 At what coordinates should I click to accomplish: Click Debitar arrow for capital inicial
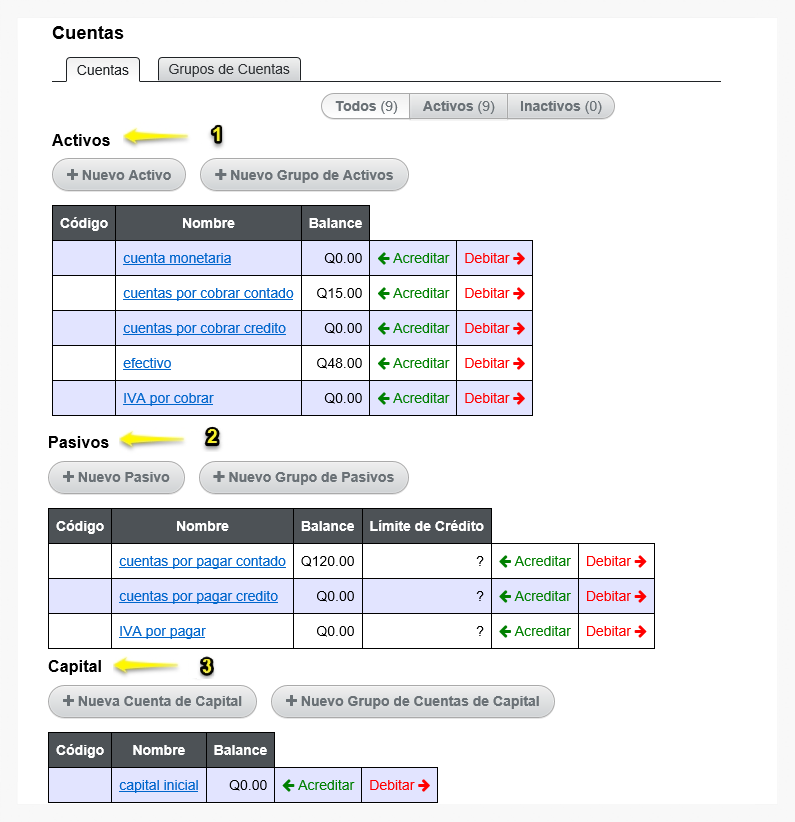pos(424,785)
